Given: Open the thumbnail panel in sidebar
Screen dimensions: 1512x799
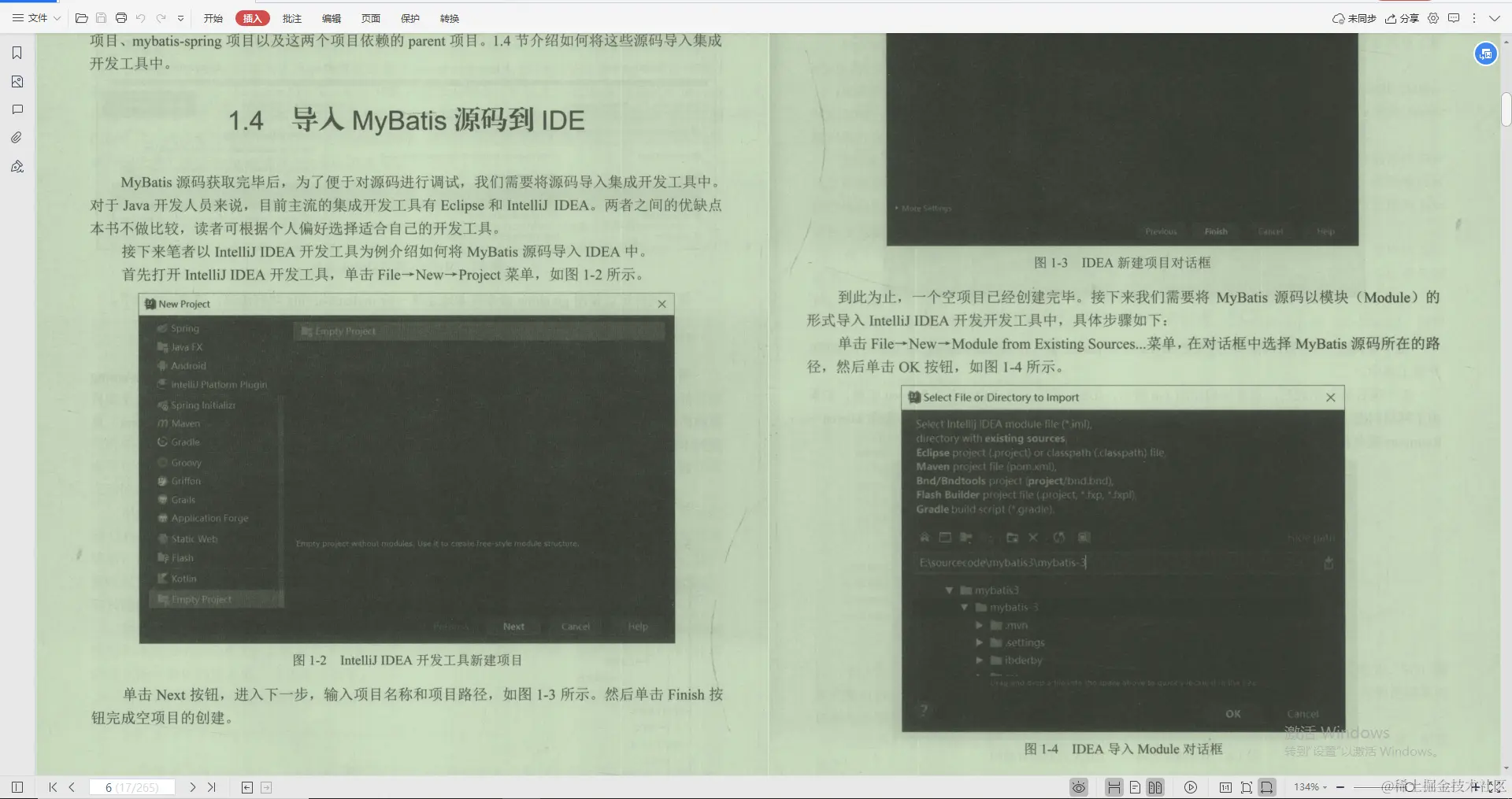Looking at the screenshot, I should (x=17, y=81).
